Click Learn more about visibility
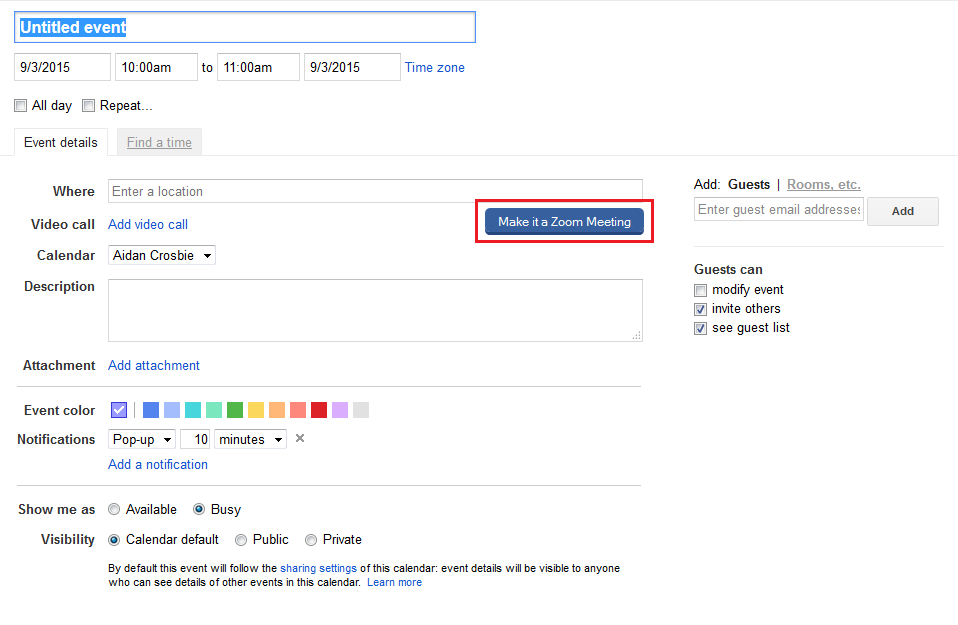 coord(394,582)
